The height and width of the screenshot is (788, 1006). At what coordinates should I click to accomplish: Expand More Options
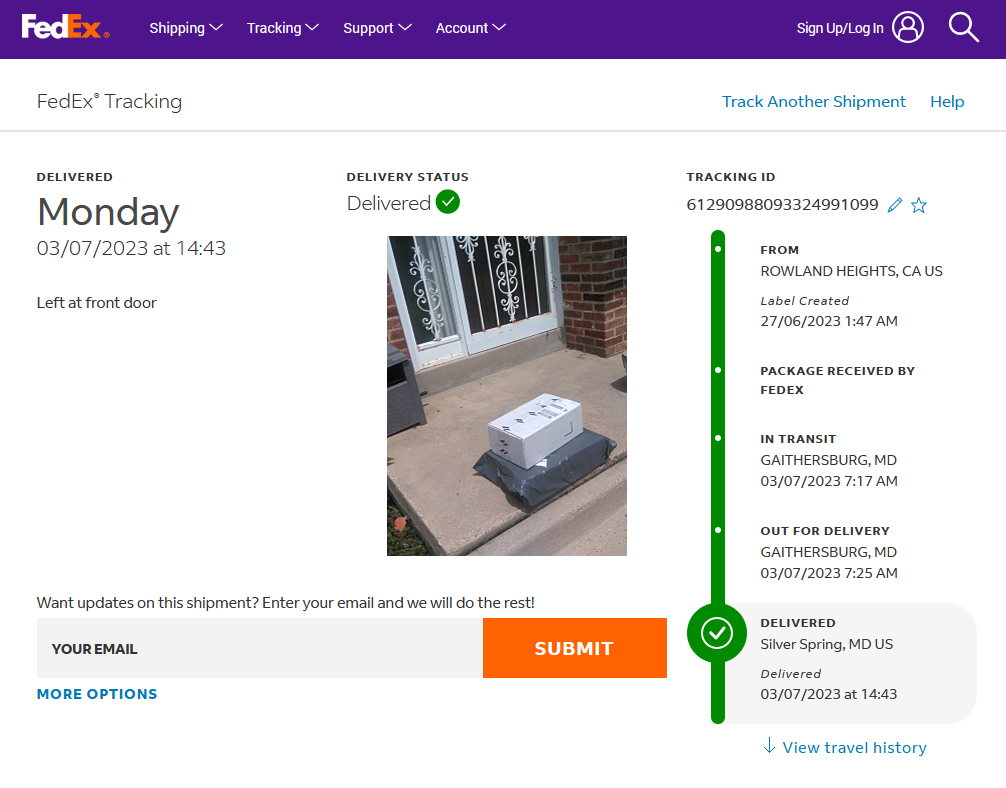[97, 694]
